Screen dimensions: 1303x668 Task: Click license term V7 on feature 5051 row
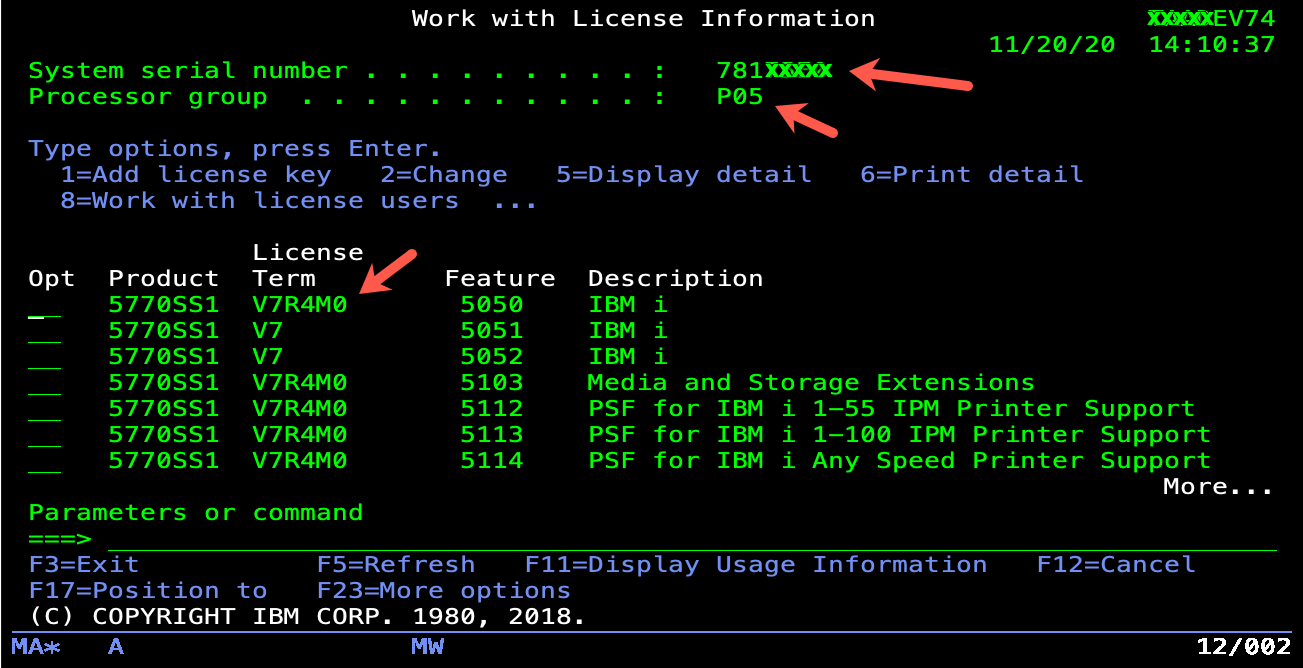268,331
